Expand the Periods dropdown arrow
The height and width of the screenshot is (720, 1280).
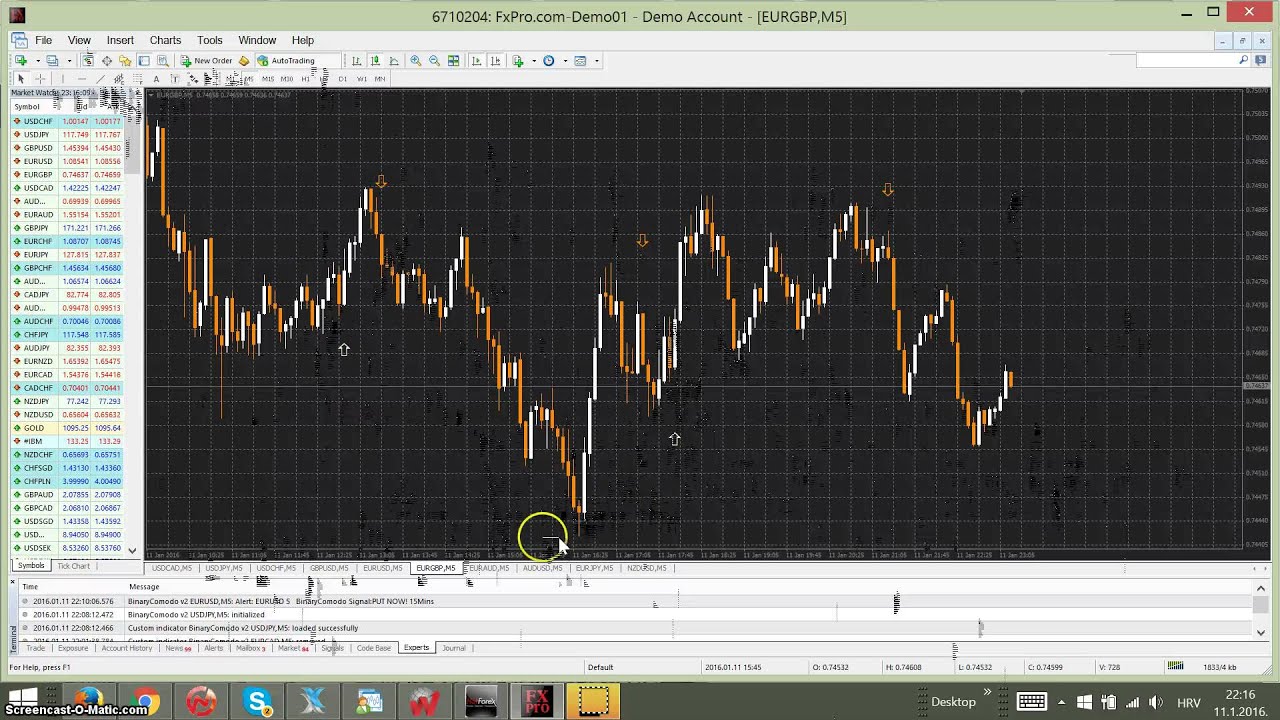click(x=565, y=60)
